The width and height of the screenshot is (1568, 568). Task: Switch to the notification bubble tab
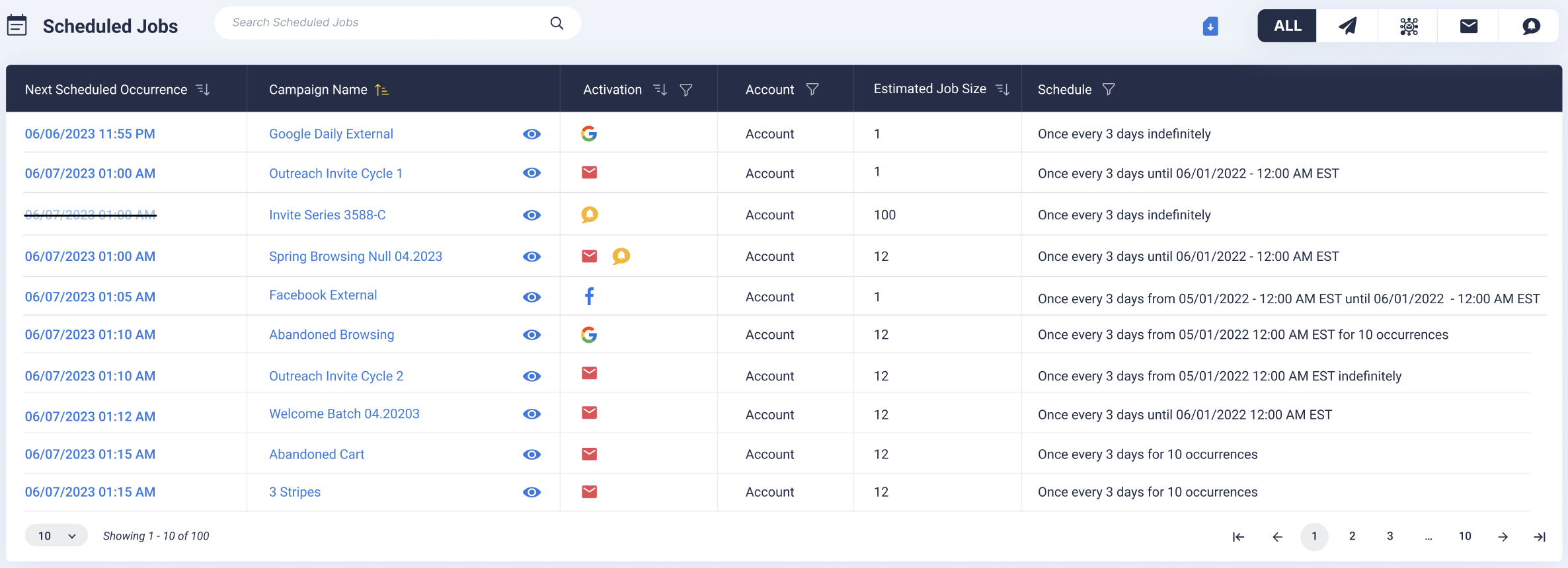click(x=1530, y=26)
